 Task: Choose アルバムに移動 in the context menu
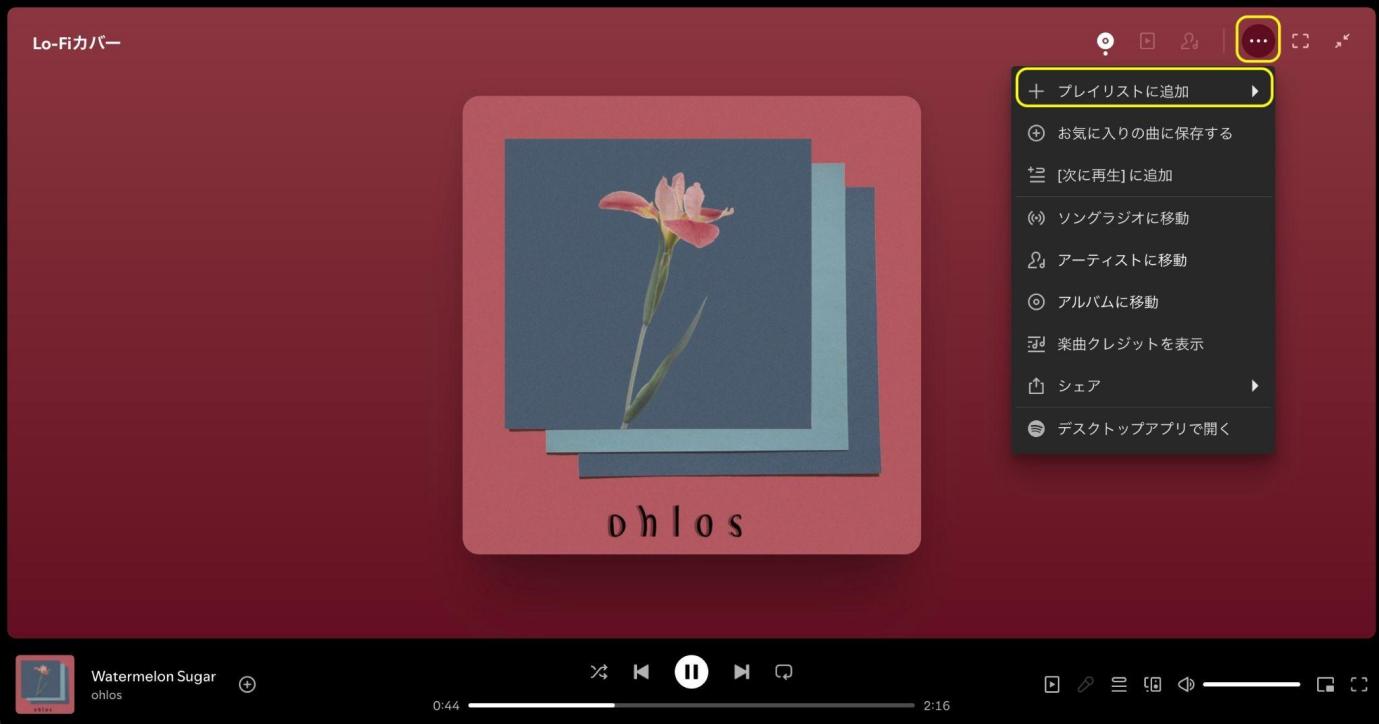tap(1144, 302)
